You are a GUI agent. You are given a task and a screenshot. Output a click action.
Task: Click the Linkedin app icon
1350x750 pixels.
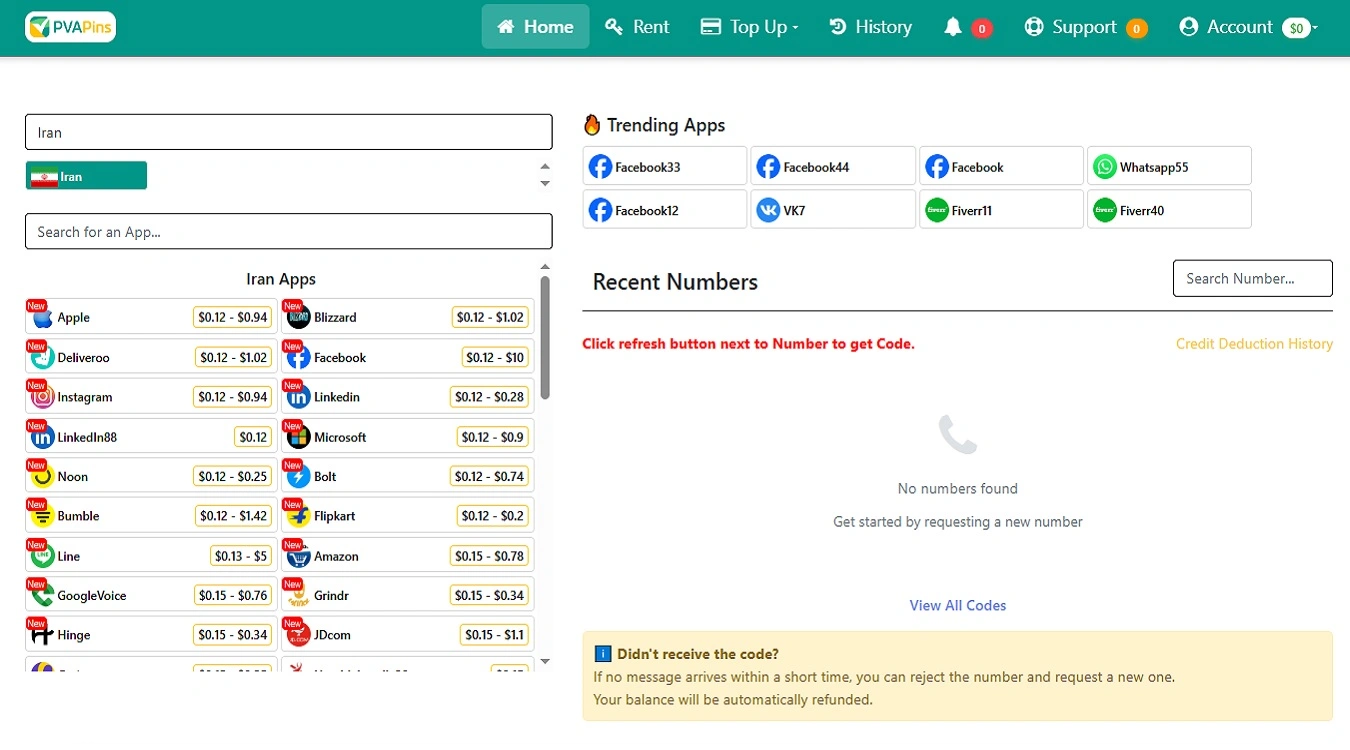[x=298, y=397]
